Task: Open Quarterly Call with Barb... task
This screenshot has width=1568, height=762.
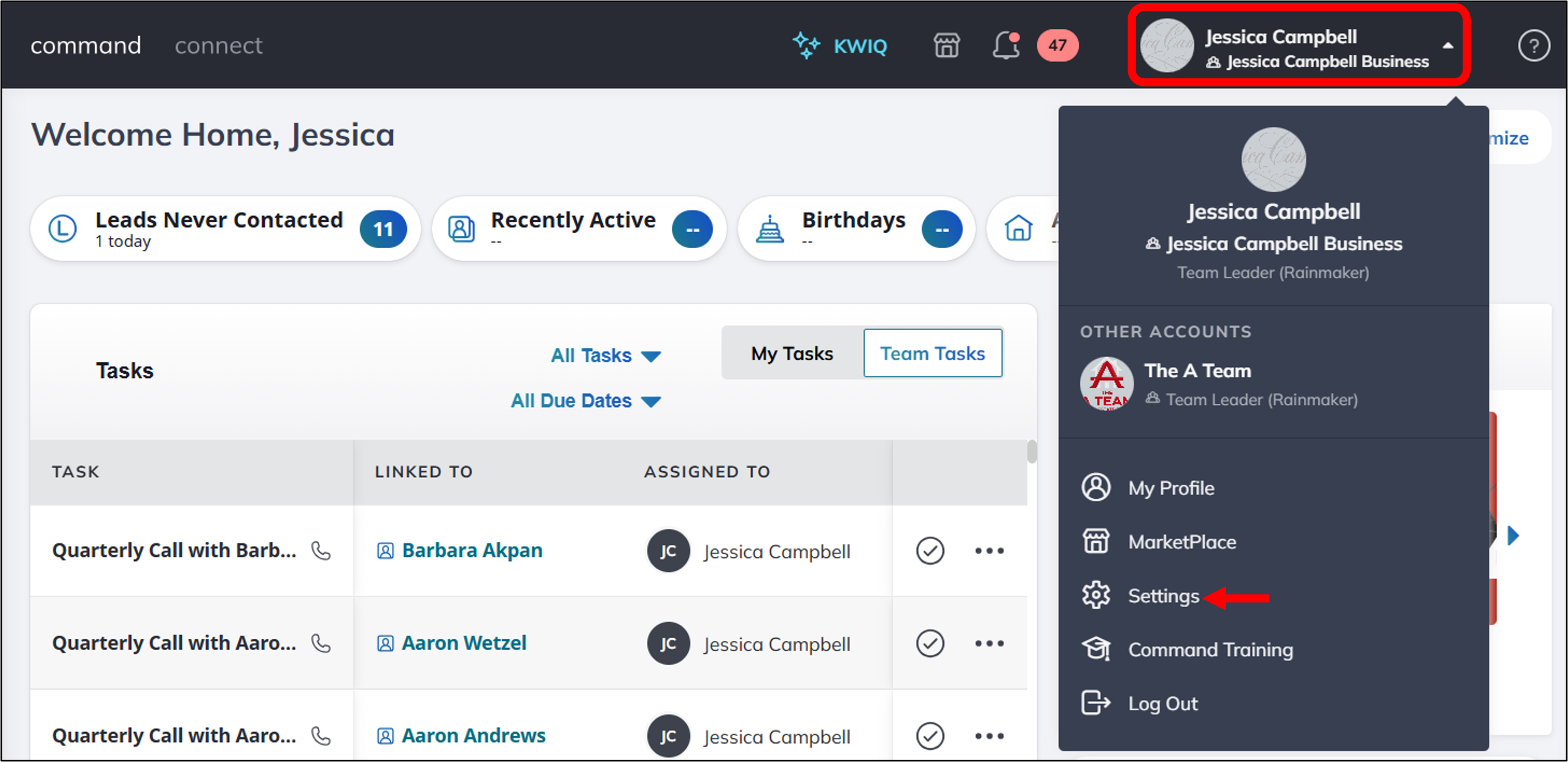Action: [174, 551]
